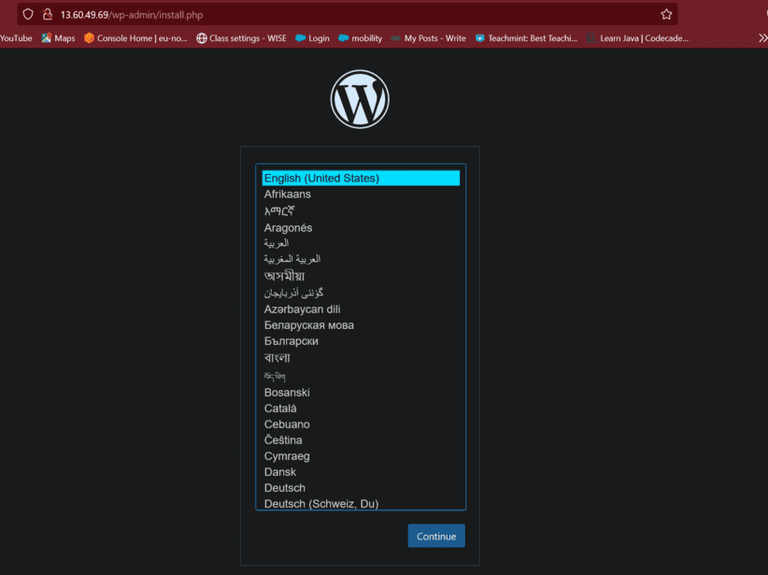Image resolution: width=768 pixels, height=575 pixels.
Task: Select Català in the language list
Action: click(x=361, y=408)
